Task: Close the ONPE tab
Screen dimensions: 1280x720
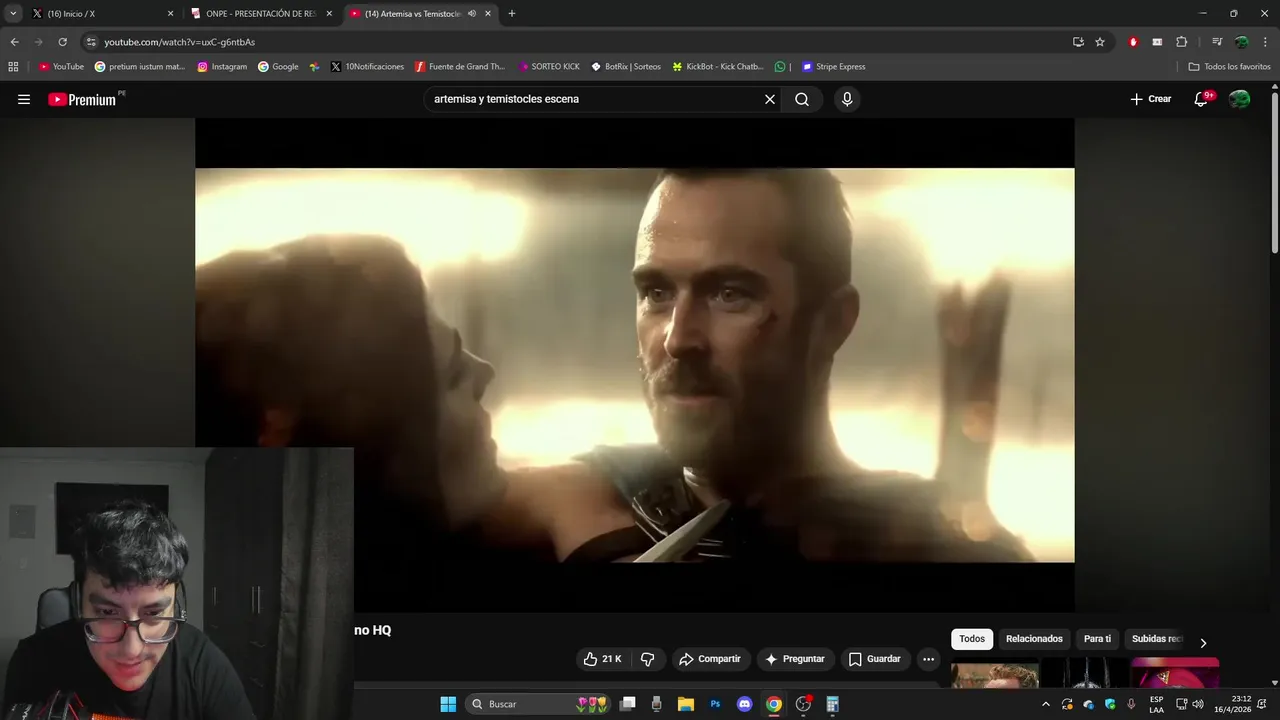Action: click(329, 14)
